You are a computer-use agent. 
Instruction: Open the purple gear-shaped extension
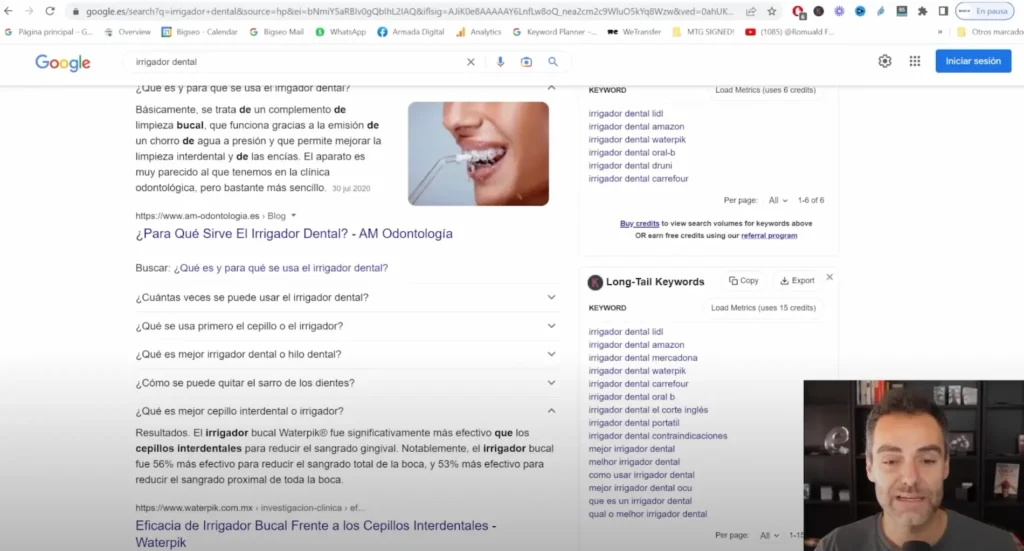pos(839,11)
